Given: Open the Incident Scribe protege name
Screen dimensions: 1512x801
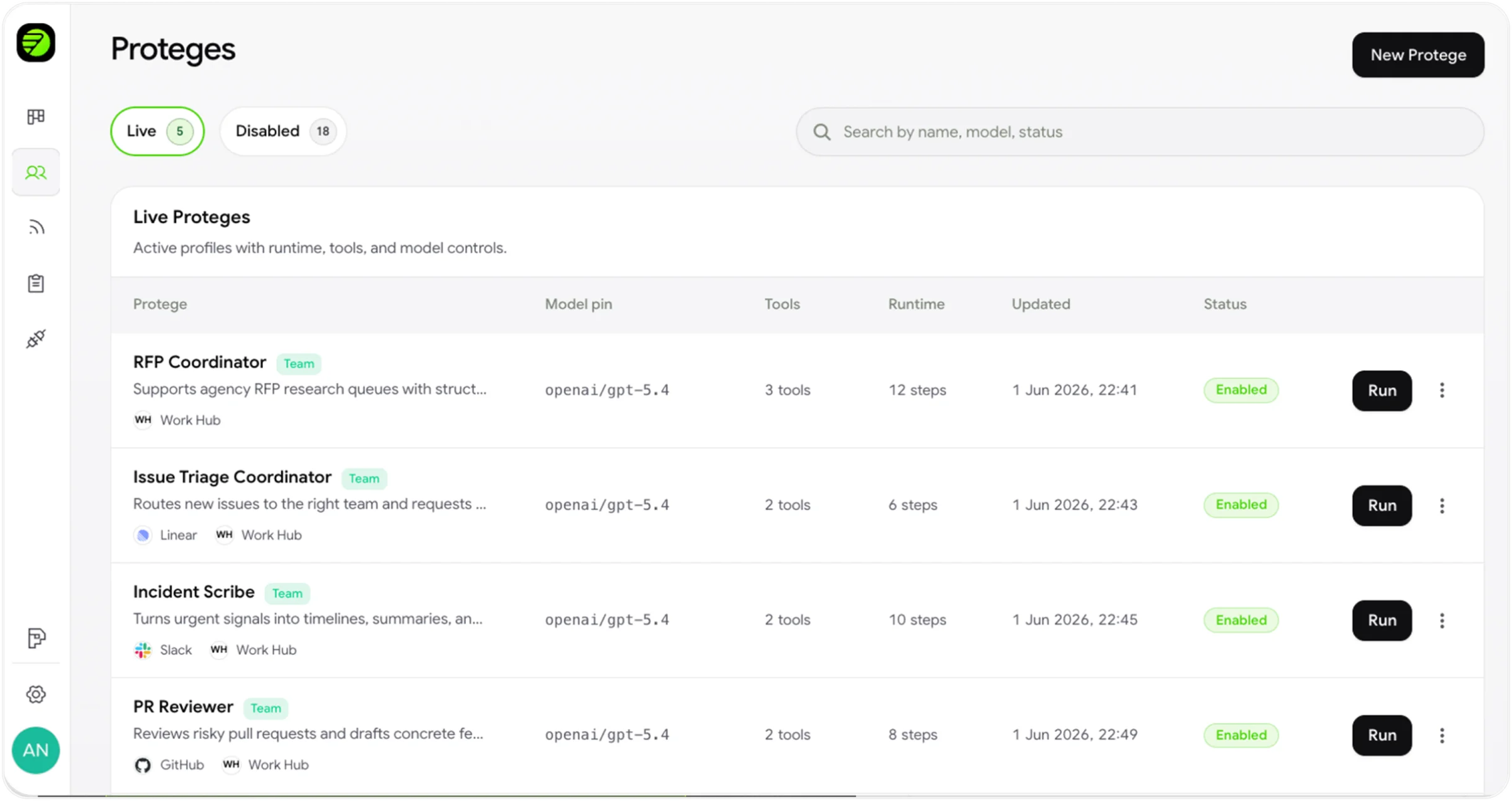Looking at the screenshot, I should click(193, 592).
